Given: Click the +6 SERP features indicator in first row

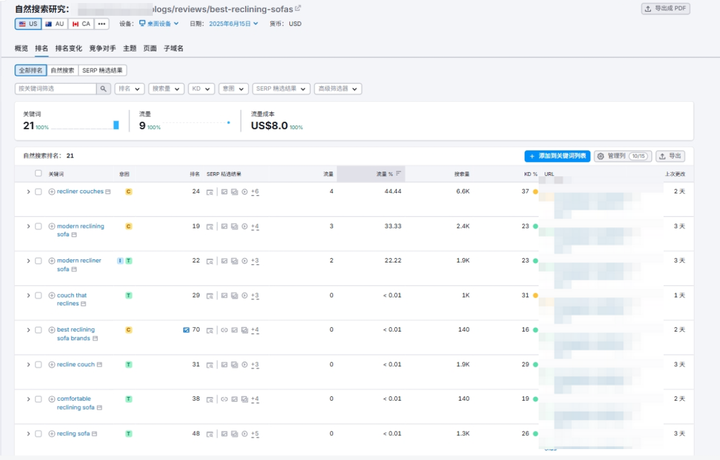Looking at the screenshot, I should 255,192.
